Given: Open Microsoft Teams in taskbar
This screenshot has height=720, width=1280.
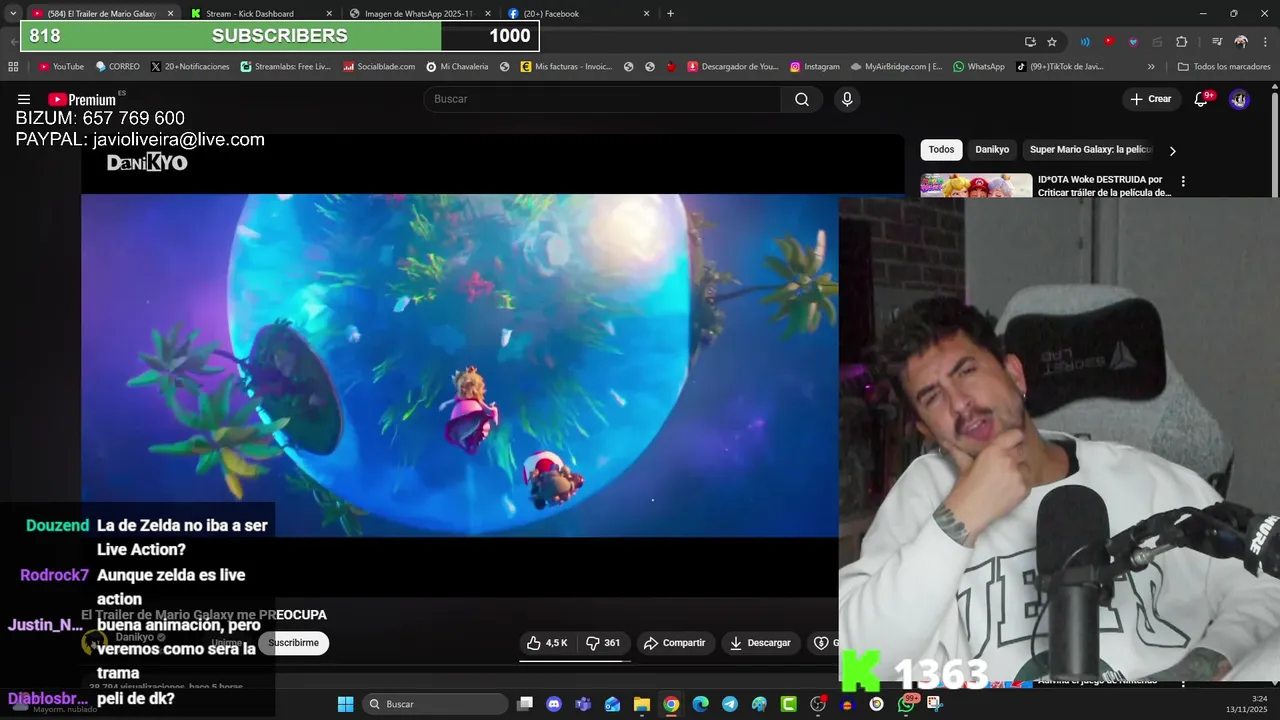Looking at the screenshot, I should [x=583, y=704].
